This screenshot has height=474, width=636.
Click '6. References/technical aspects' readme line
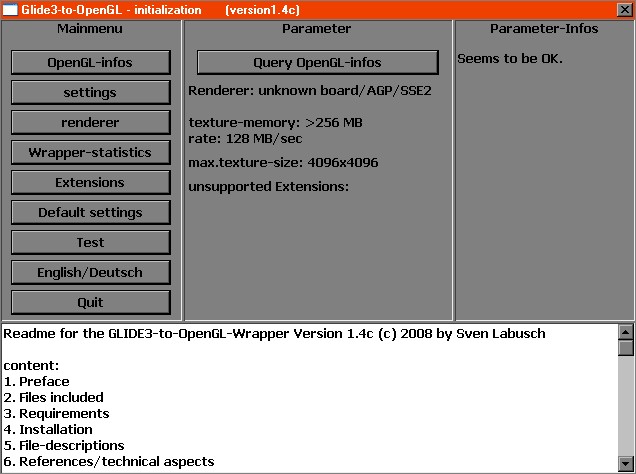pyautogui.click(x=108, y=461)
